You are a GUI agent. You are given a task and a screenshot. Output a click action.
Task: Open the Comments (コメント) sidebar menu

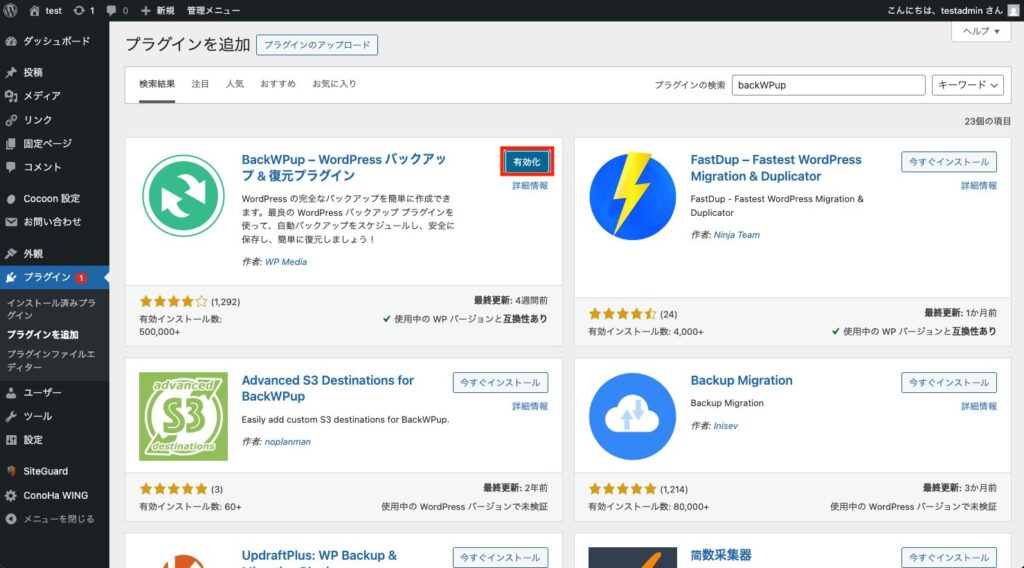(x=55, y=167)
